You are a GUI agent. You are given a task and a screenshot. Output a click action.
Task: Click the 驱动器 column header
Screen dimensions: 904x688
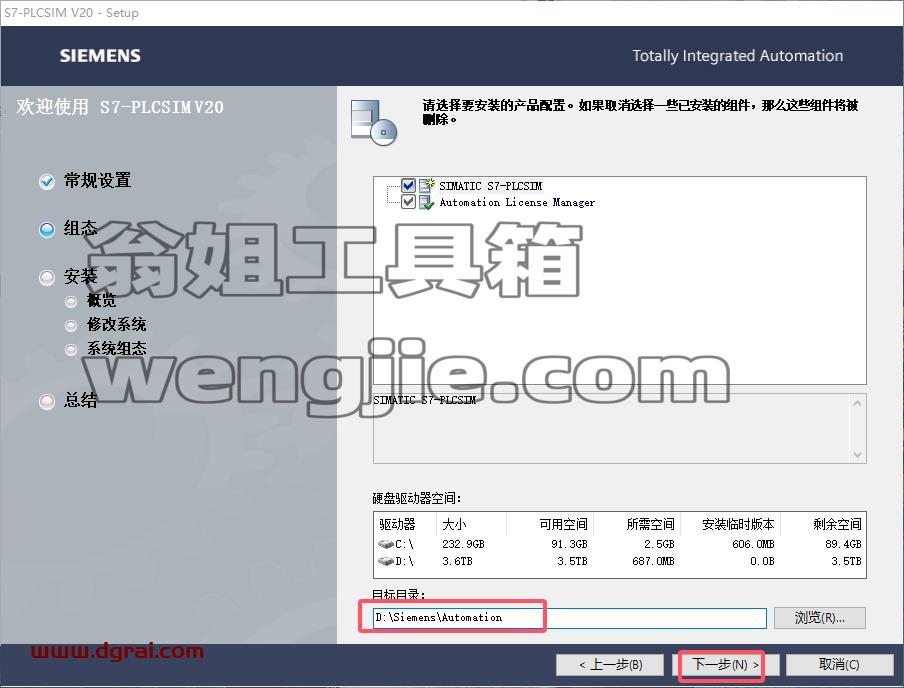tap(406, 524)
